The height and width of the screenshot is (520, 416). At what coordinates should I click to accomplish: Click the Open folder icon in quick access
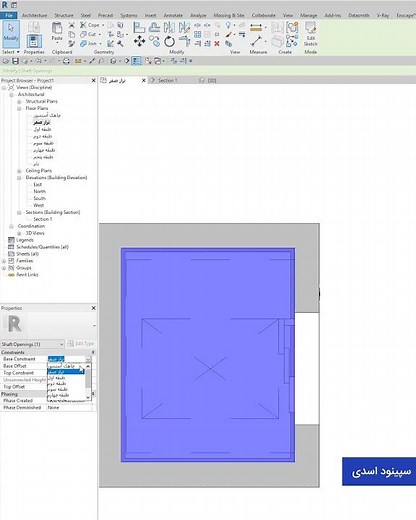6,61
